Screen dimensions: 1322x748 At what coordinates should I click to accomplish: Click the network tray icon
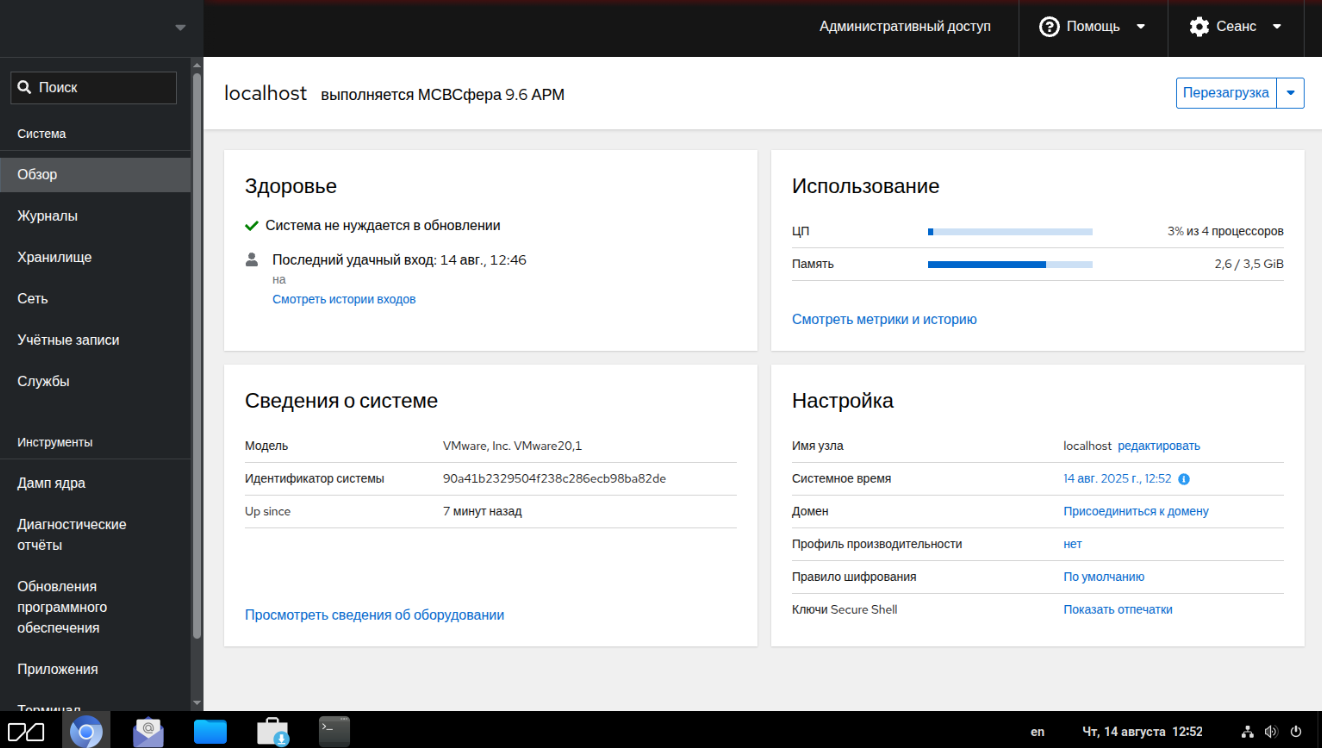tap(1247, 732)
